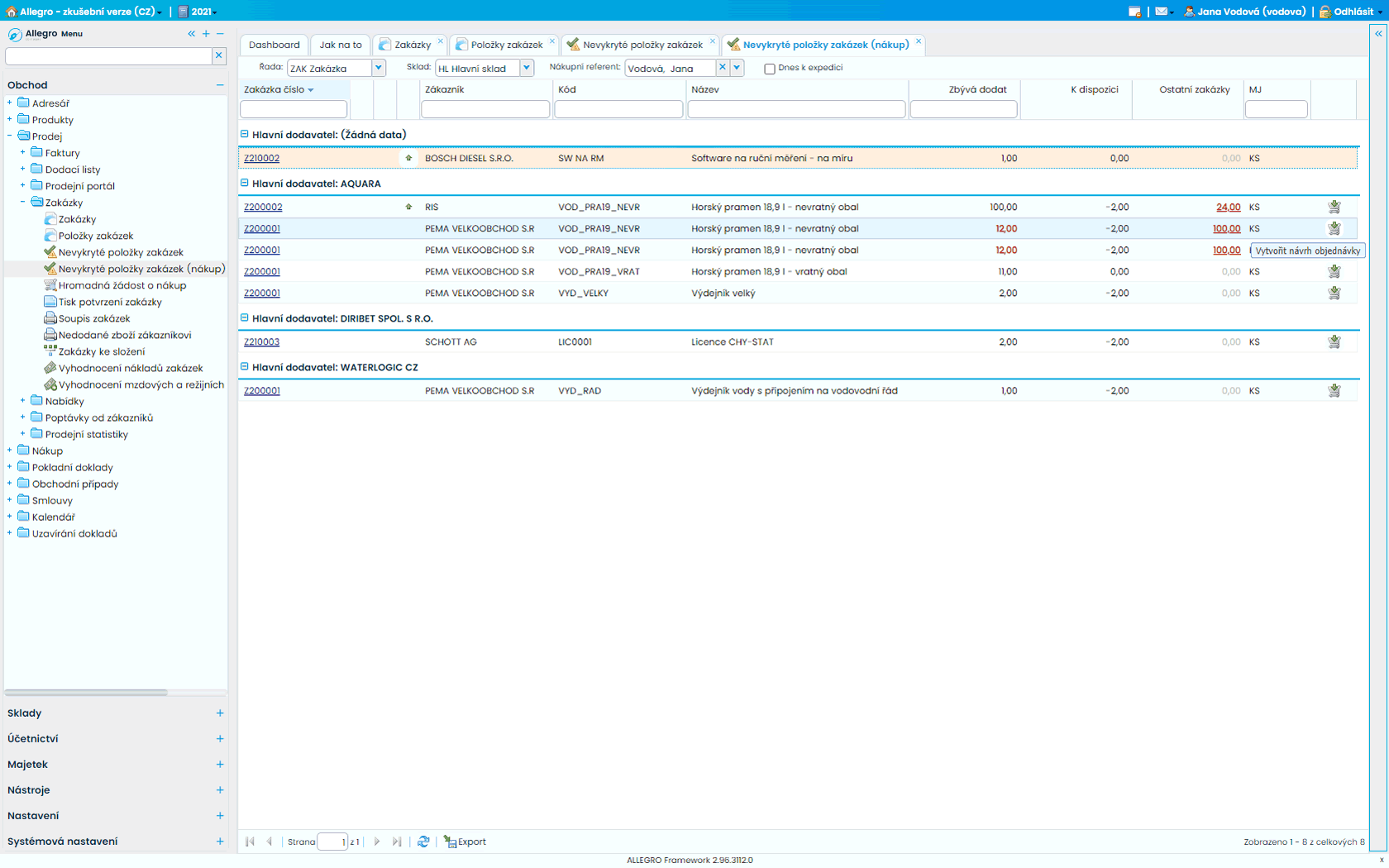Click the order basket icon in the RIS row
Screen dimensions: 1389x868
pyautogui.click(x=1334, y=207)
